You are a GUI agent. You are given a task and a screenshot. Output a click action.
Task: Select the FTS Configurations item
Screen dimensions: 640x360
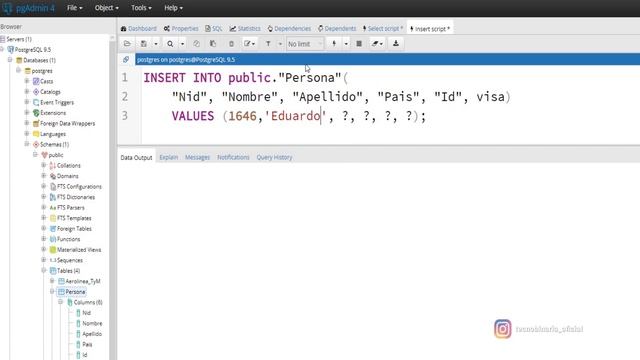[x=79, y=187]
